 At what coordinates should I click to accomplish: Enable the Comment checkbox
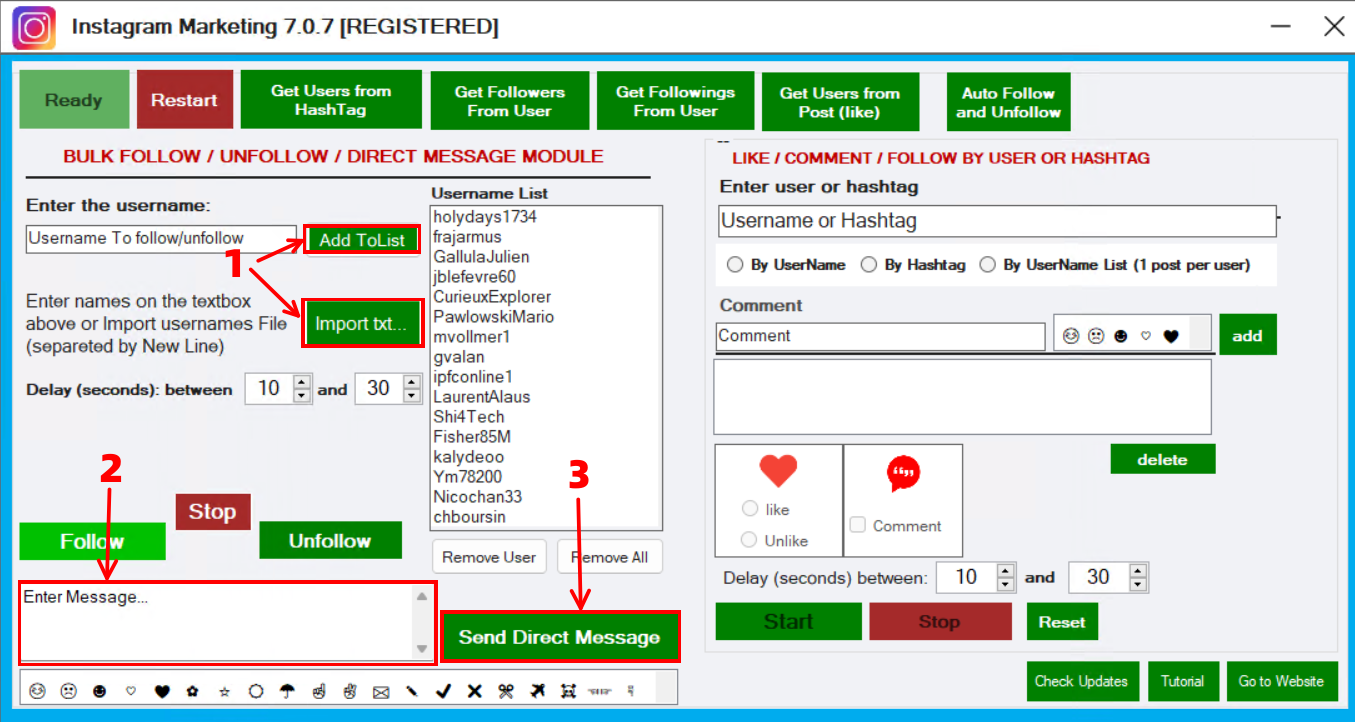pyautogui.click(x=858, y=525)
